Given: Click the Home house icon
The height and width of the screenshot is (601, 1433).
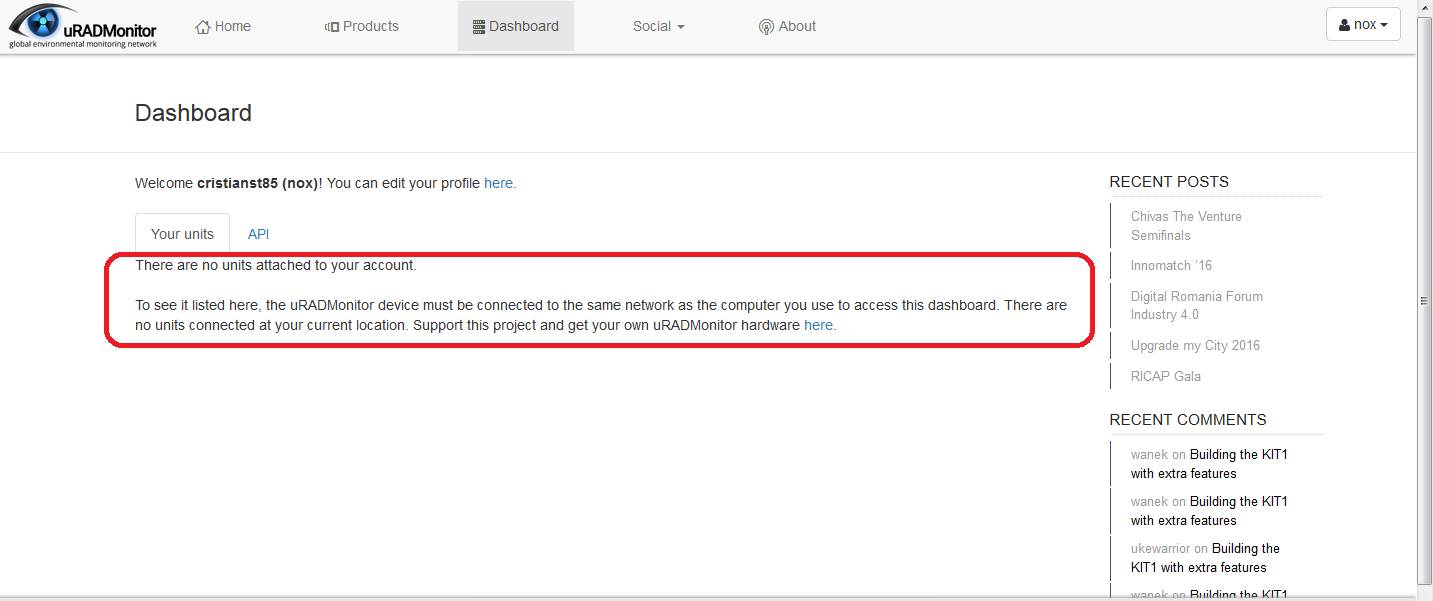Looking at the screenshot, I should click(203, 27).
